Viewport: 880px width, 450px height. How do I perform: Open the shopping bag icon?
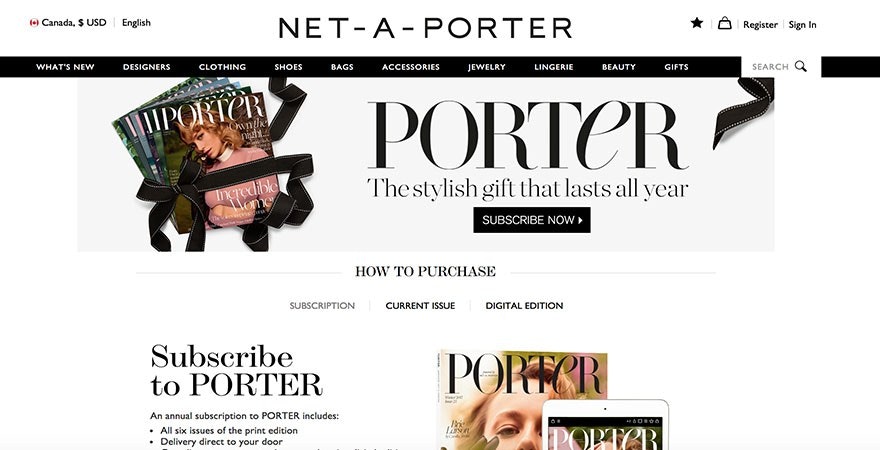[725, 23]
